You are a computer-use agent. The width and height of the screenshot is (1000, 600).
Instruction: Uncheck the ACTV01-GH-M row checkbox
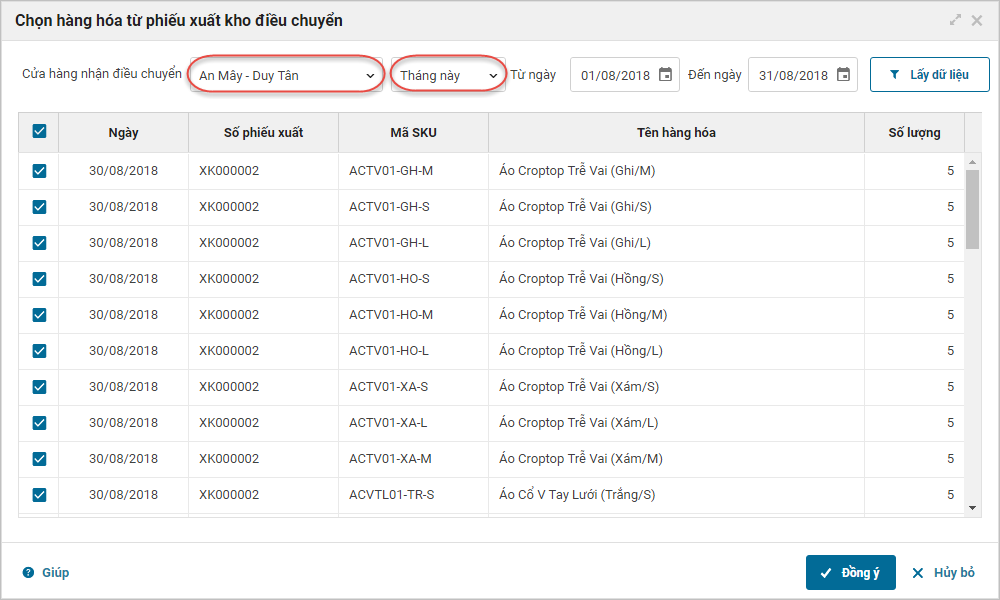(x=39, y=171)
